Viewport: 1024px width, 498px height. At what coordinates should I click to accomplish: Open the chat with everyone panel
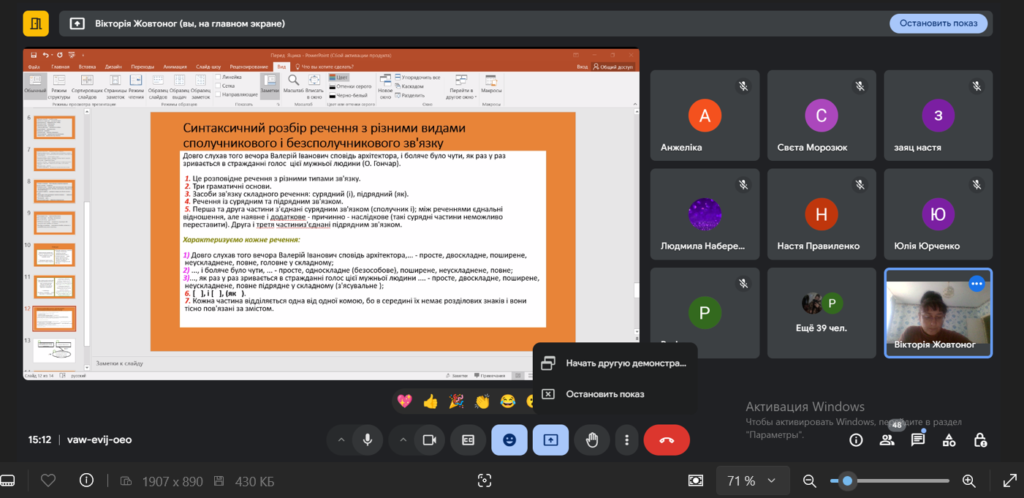[x=917, y=439]
